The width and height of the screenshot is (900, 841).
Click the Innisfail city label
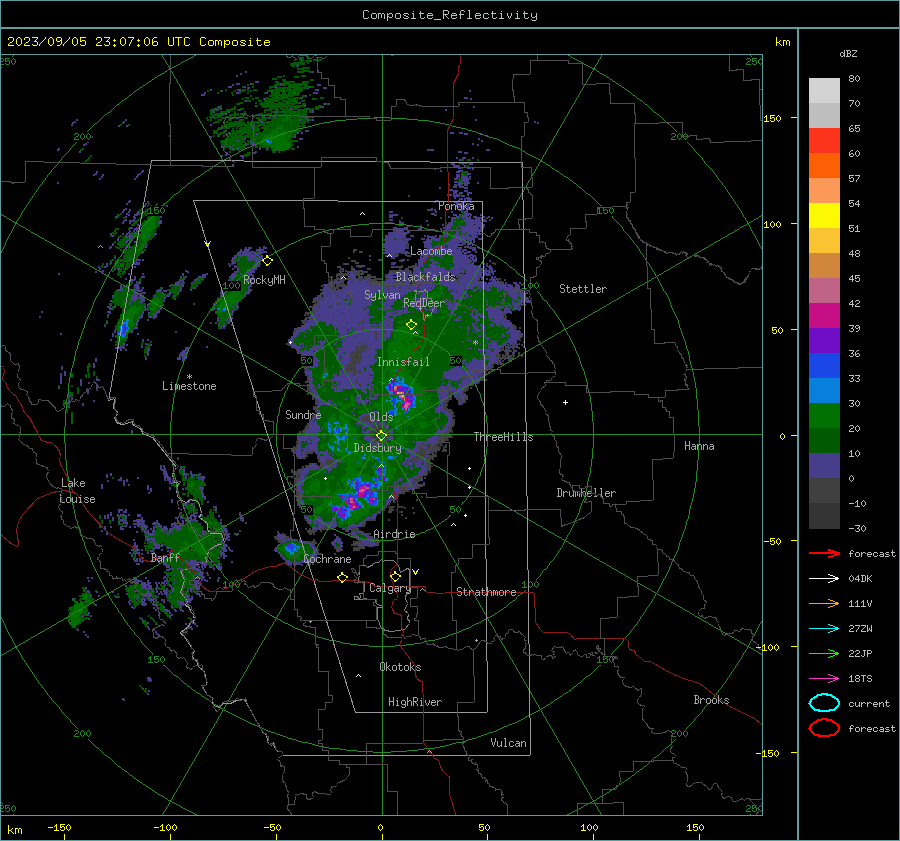point(403,362)
